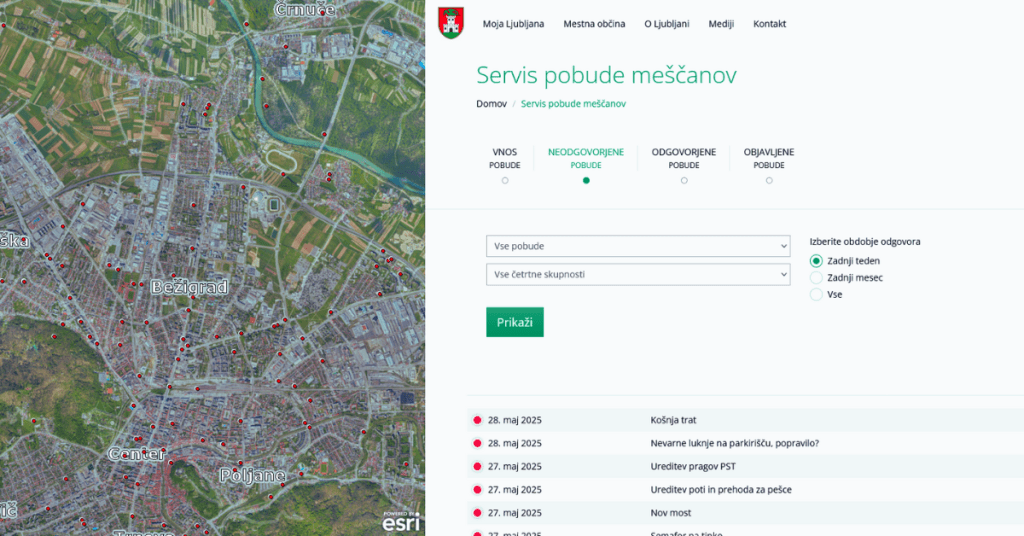Expand the Vse četrtne skupnosti dropdown
The width and height of the screenshot is (1024, 536).
click(x=638, y=274)
